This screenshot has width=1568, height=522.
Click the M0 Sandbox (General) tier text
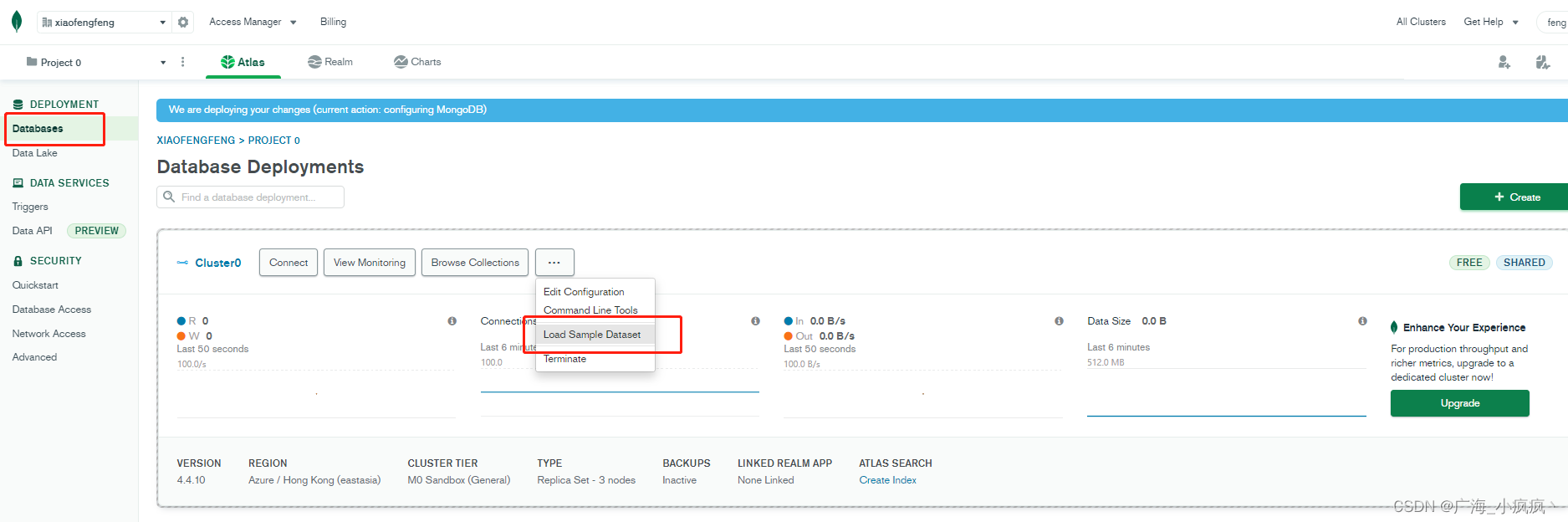[x=458, y=480]
